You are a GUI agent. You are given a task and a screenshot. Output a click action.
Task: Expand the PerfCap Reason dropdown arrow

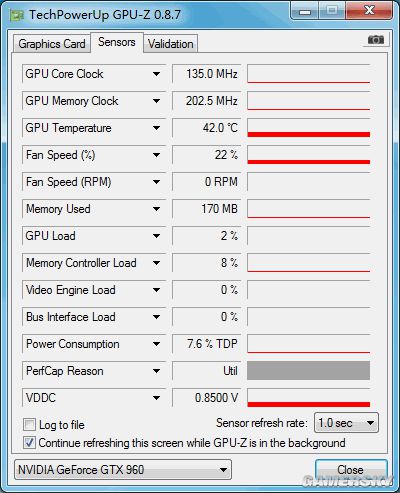coord(156,371)
